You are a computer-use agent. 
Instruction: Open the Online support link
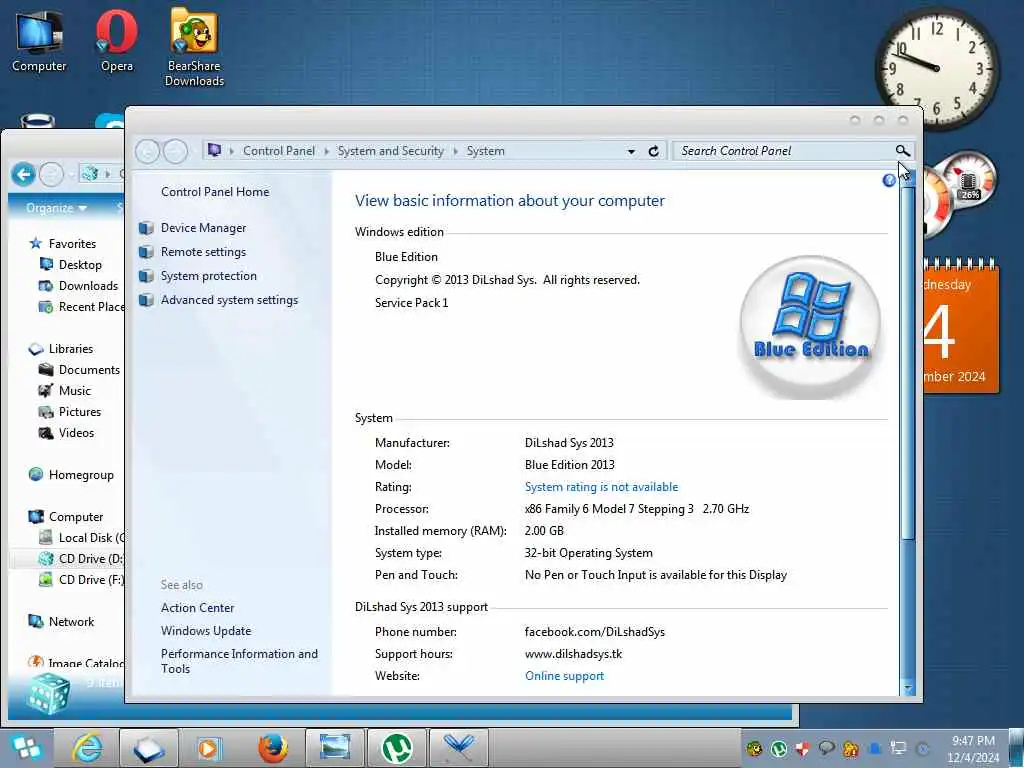point(564,676)
